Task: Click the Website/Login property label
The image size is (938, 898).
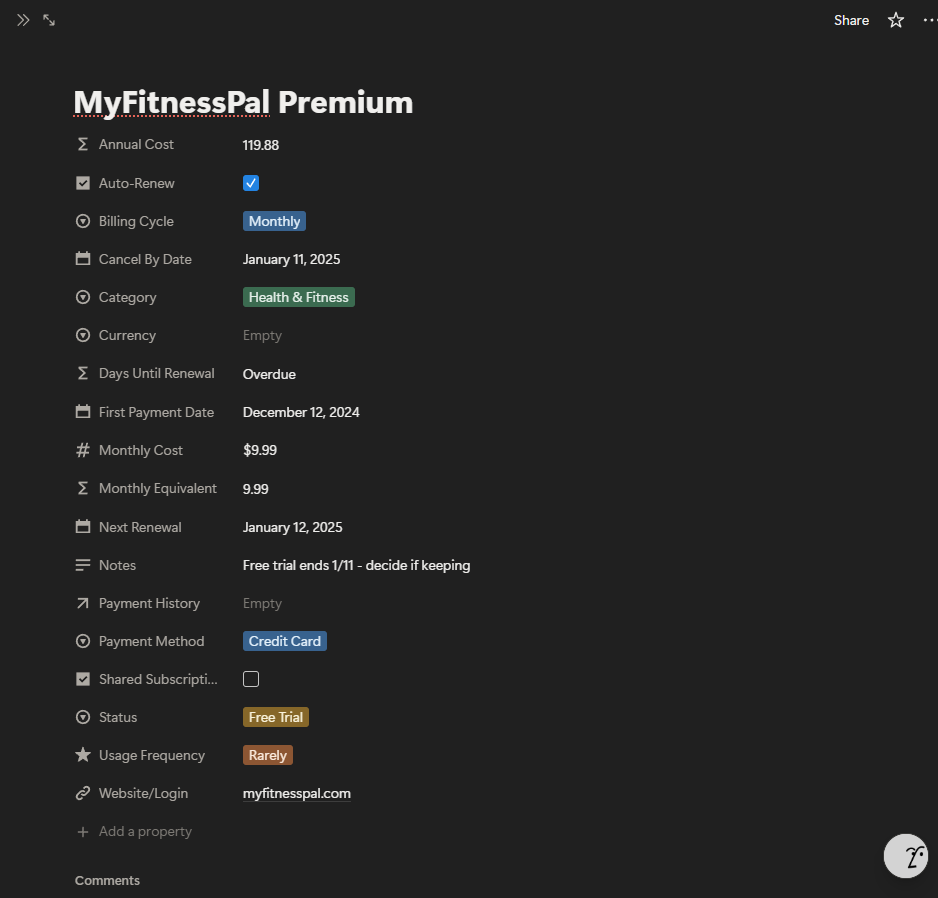Action: [143, 793]
